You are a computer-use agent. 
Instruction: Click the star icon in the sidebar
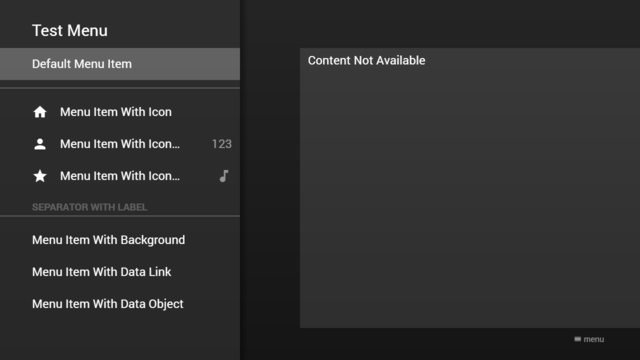(x=40, y=176)
